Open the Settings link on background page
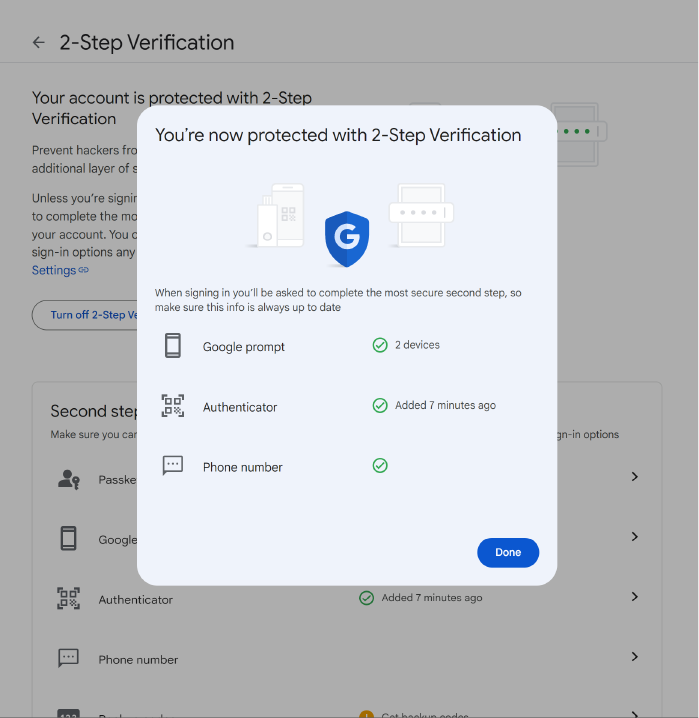Viewport: 699px width, 718px height. coord(60,270)
